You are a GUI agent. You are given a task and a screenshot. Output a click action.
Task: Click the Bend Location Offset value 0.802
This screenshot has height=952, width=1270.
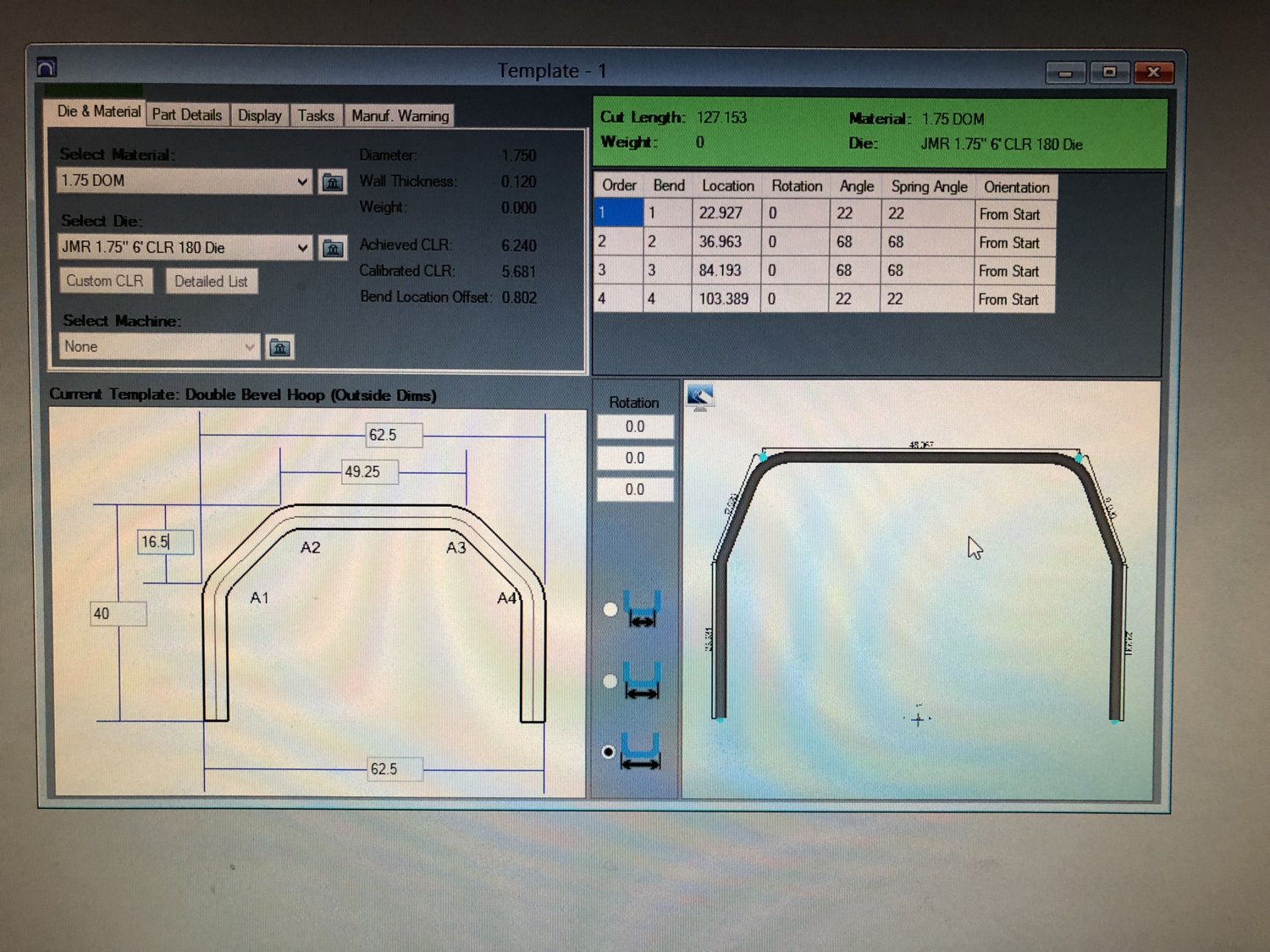point(518,298)
